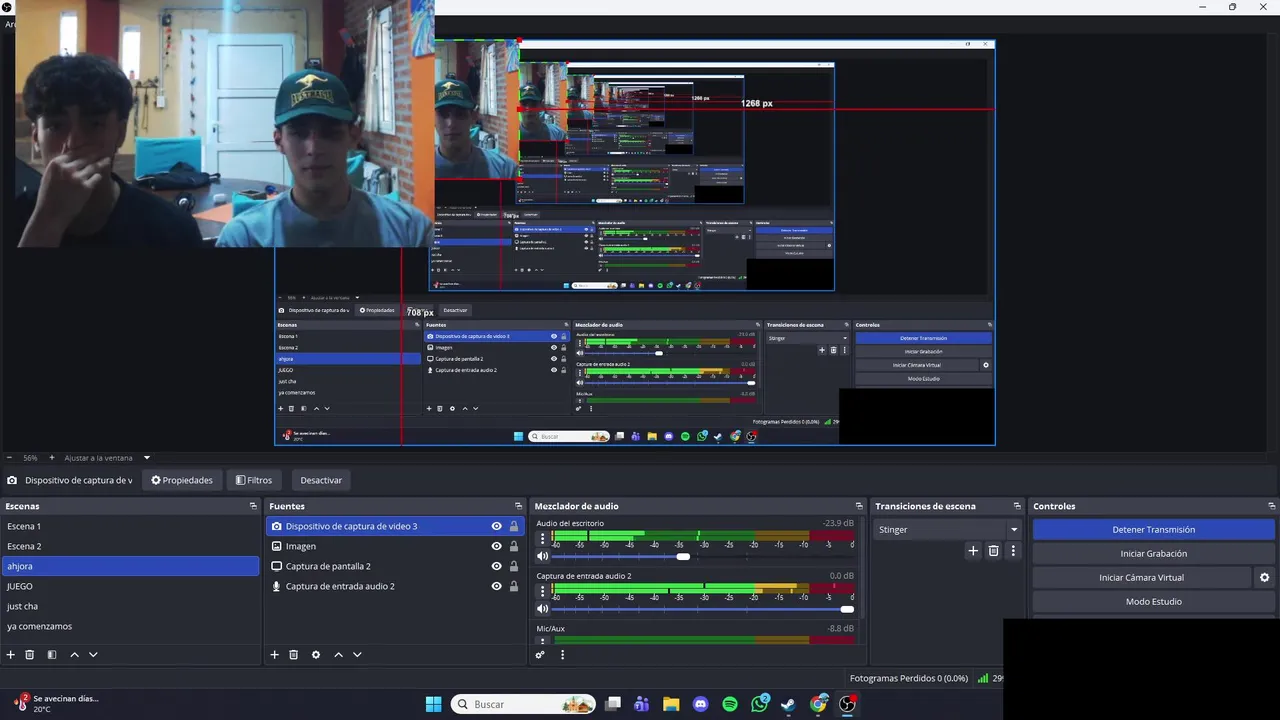This screenshot has width=1280, height=720.
Task: Hide Dispositivo de captura de video 3 source
Action: [x=496, y=526]
